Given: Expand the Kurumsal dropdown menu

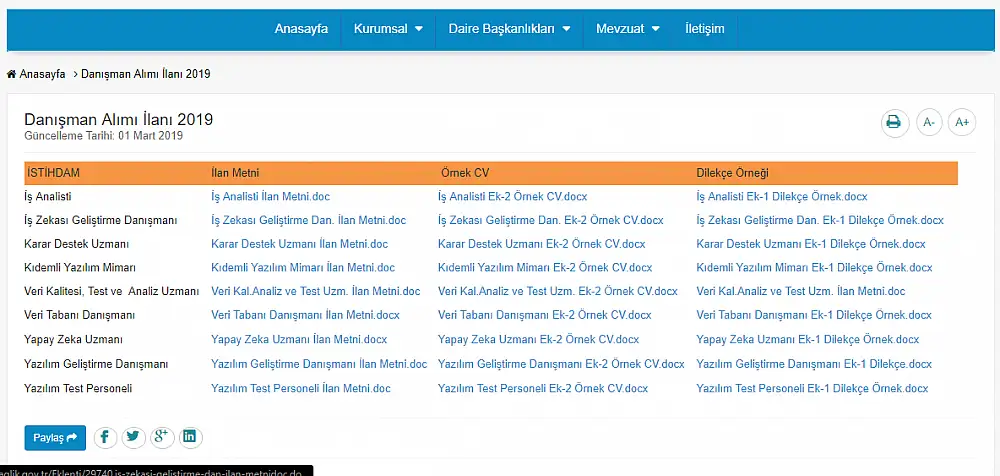Looking at the screenshot, I should (x=387, y=29).
